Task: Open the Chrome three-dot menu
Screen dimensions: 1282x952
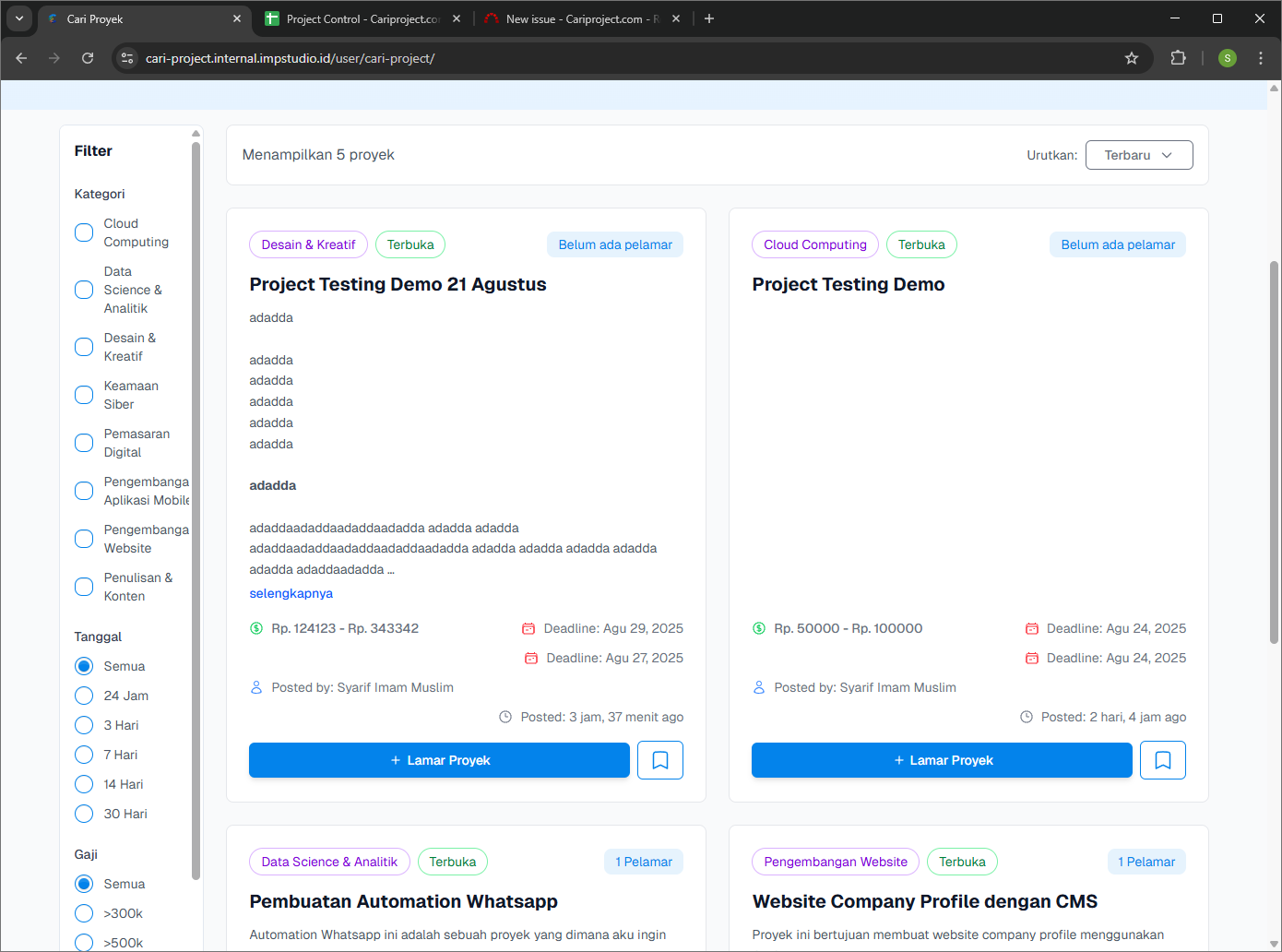Action: (x=1260, y=58)
